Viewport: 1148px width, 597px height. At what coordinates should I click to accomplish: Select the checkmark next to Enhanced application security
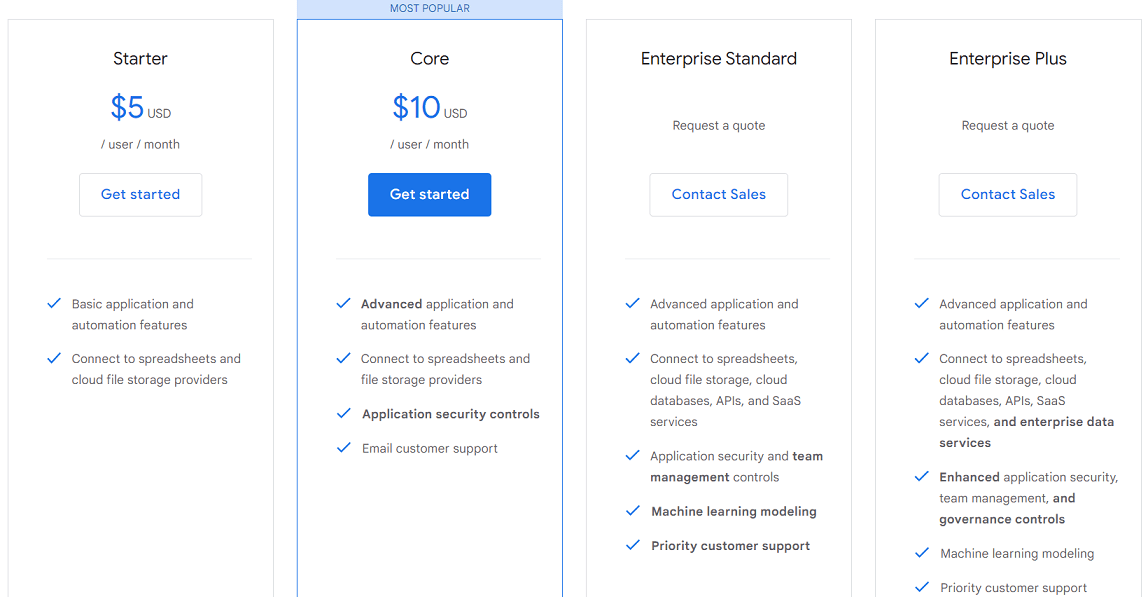pyautogui.click(x=922, y=477)
